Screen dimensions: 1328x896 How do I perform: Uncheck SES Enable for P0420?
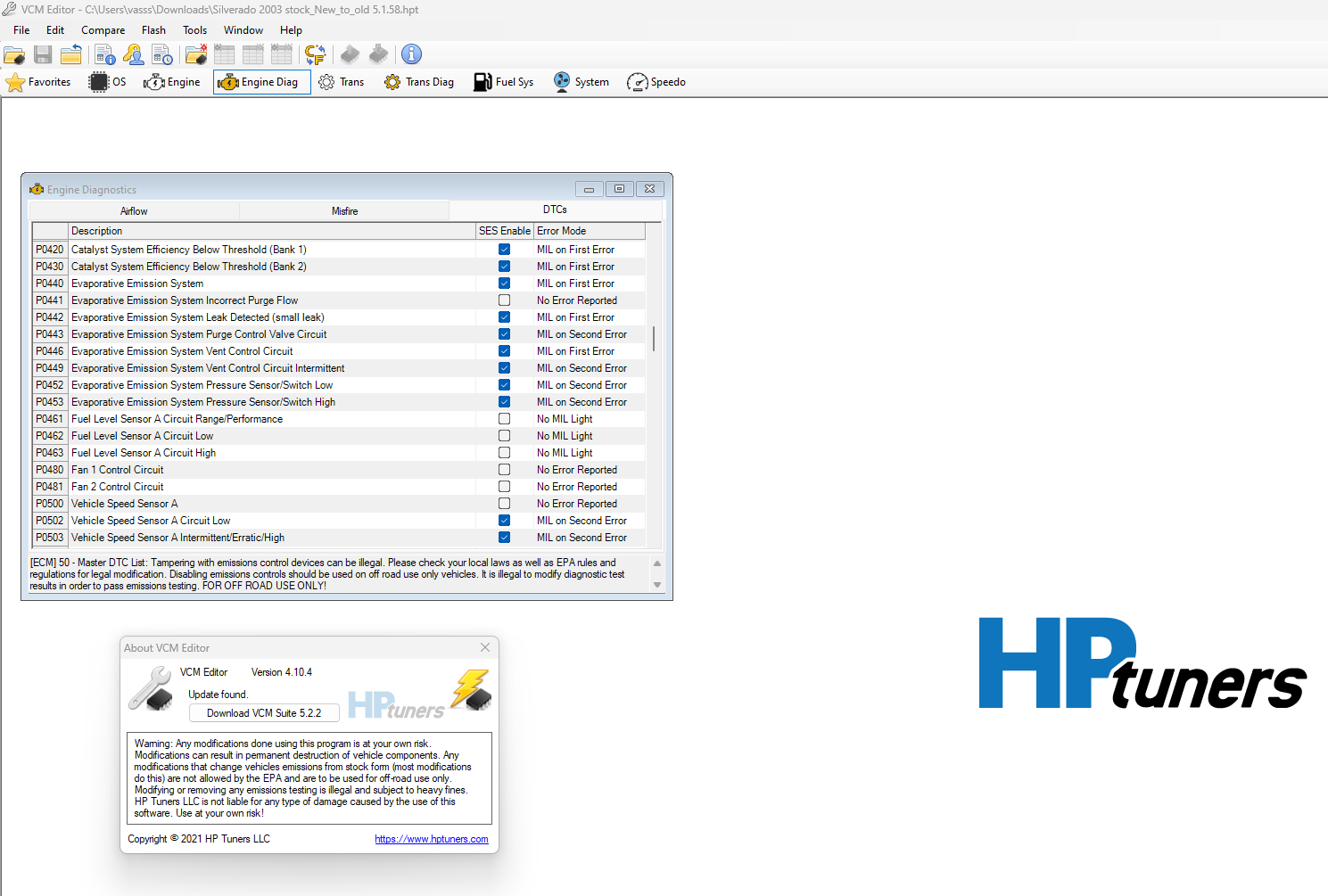[504, 250]
